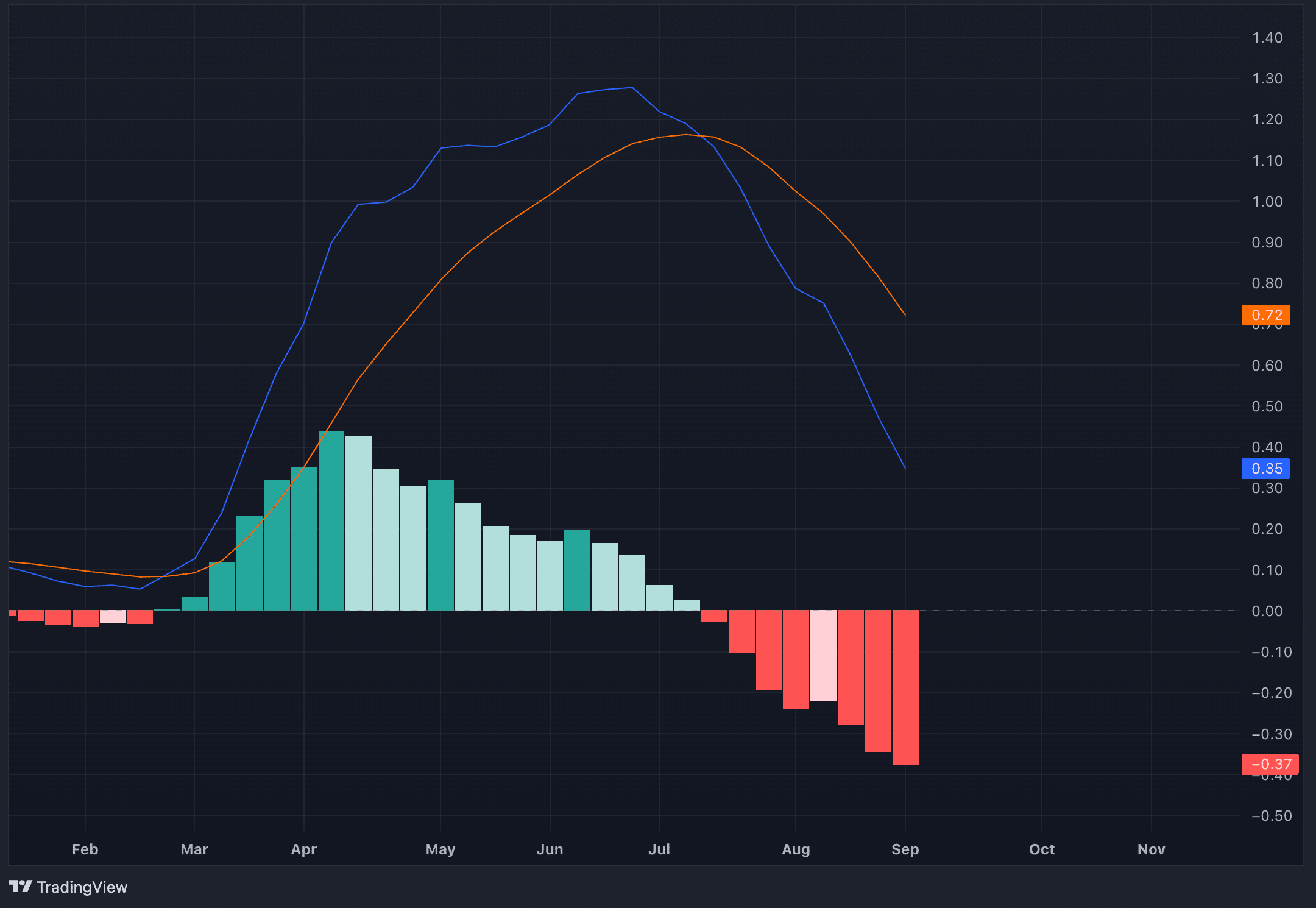Click the Jul date label on time axis
The width and height of the screenshot is (1316, 908).
(659, 849)
